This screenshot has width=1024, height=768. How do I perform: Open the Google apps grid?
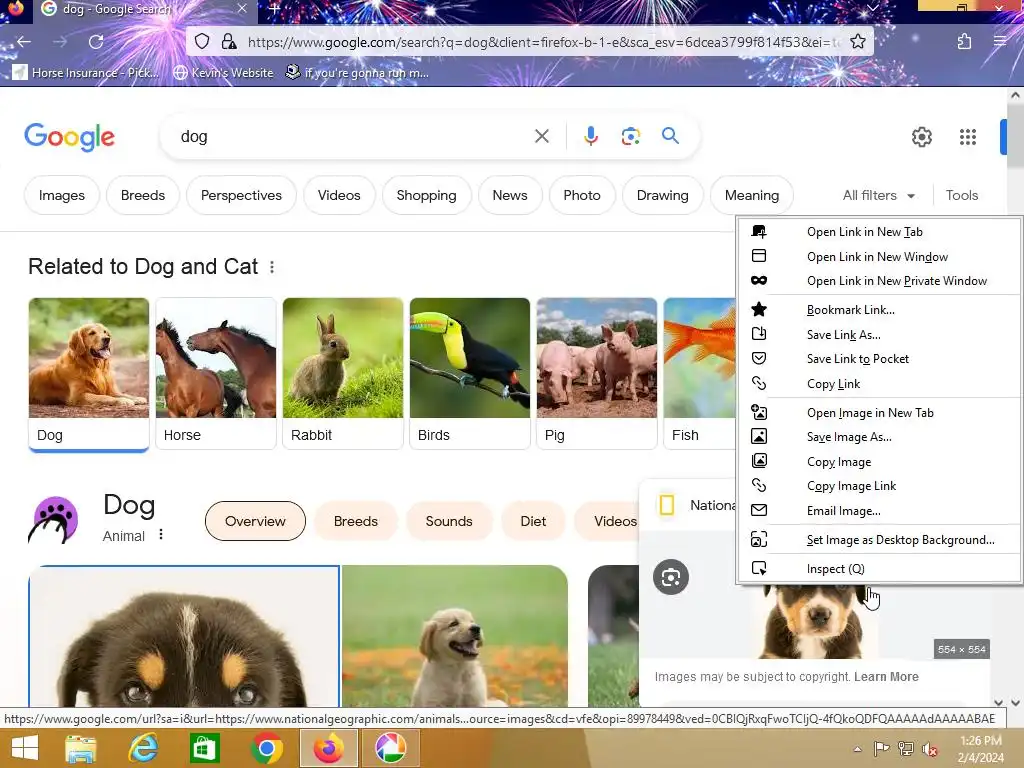pos(968,136)
